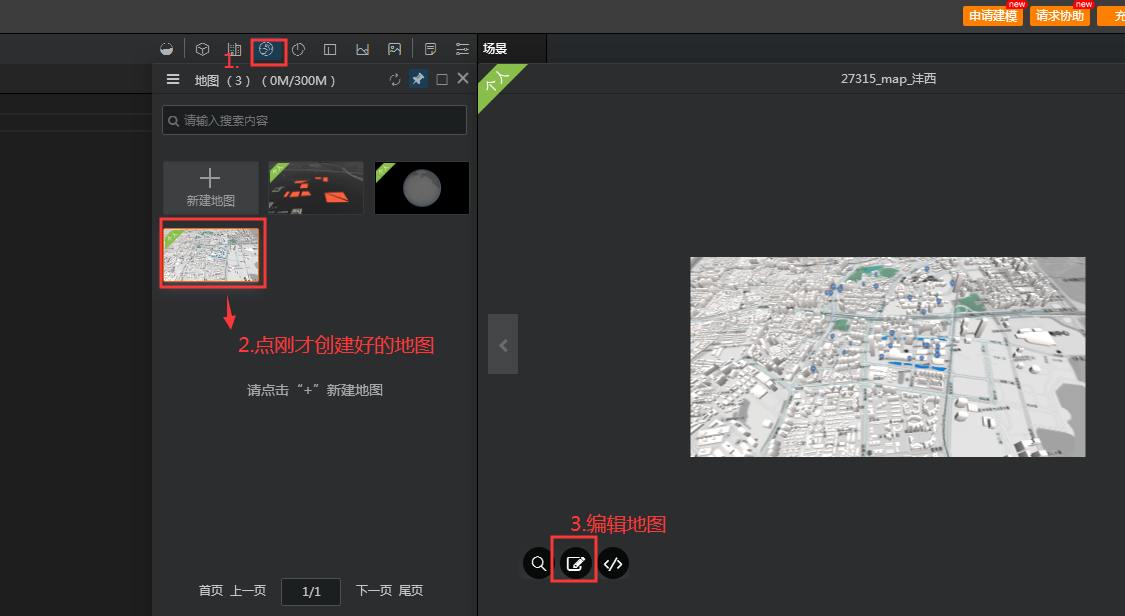This screenshot has height=616, width=1125.
Task: Collapse the scene panel with the left chevron
Action: click(503, 344)
